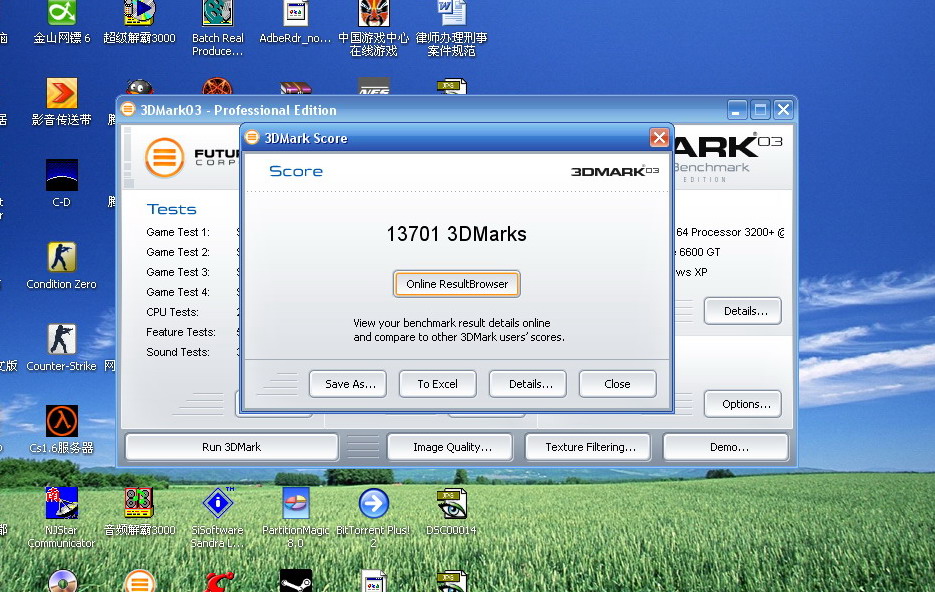Open Options... in the 3DMark03 window
This screenshot has width=935, height=592.
click(x=743, y=404)
